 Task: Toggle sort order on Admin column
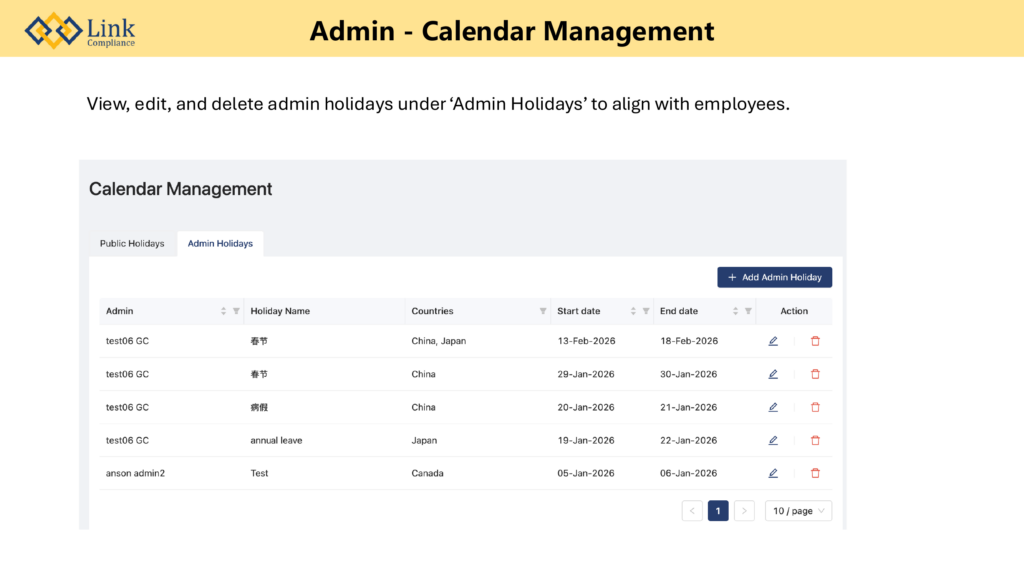click(223, 311)
